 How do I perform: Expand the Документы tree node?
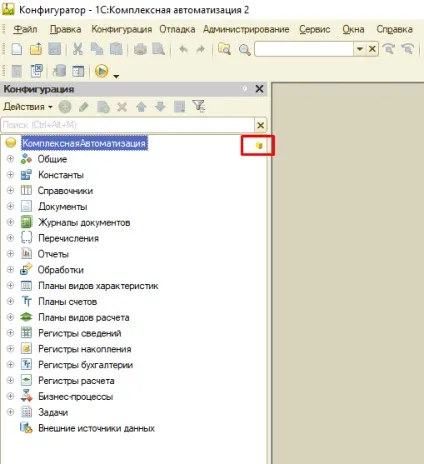tap(10, 206)
